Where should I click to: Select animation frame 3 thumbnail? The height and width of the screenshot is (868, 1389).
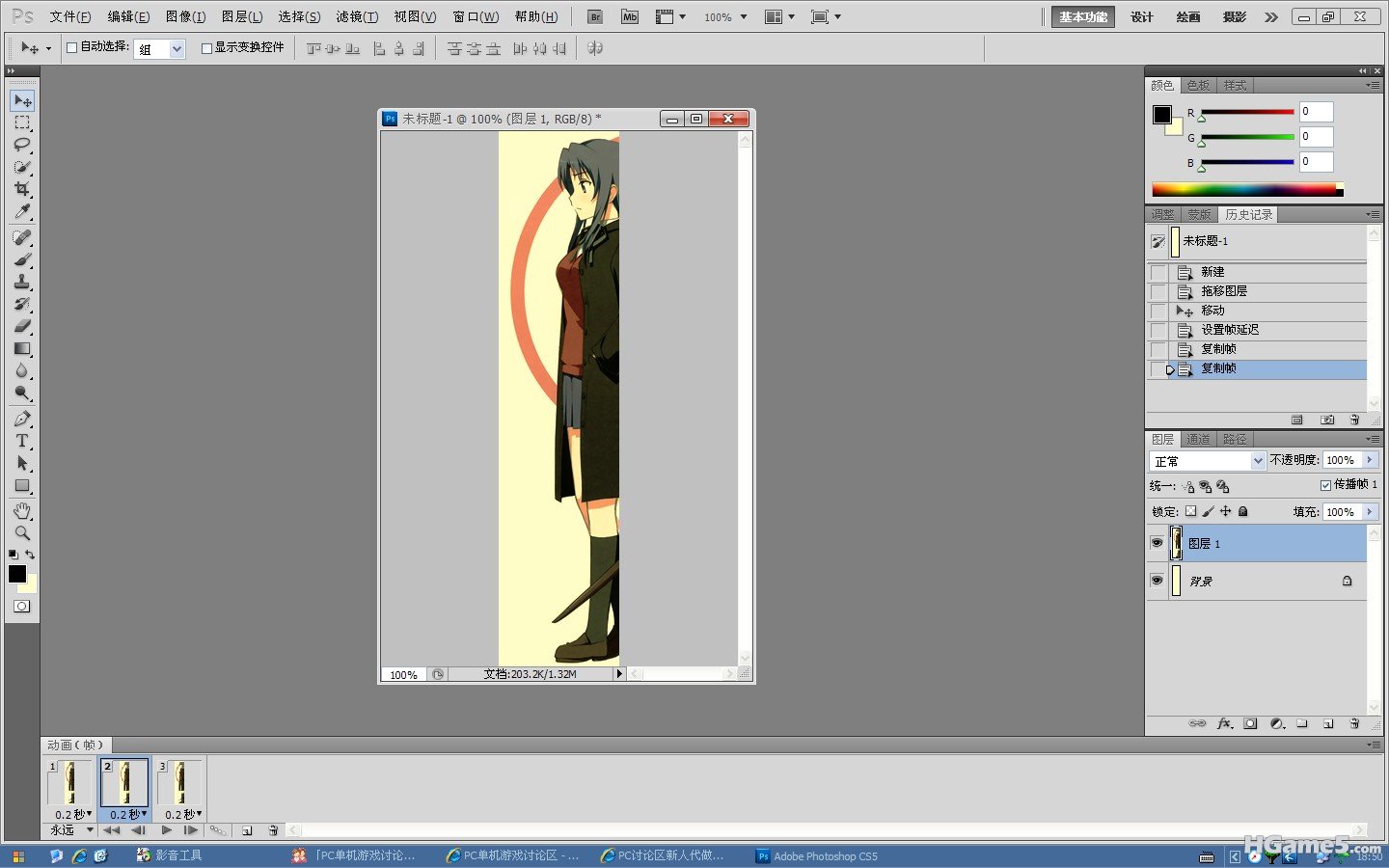(x=179, y=782)
